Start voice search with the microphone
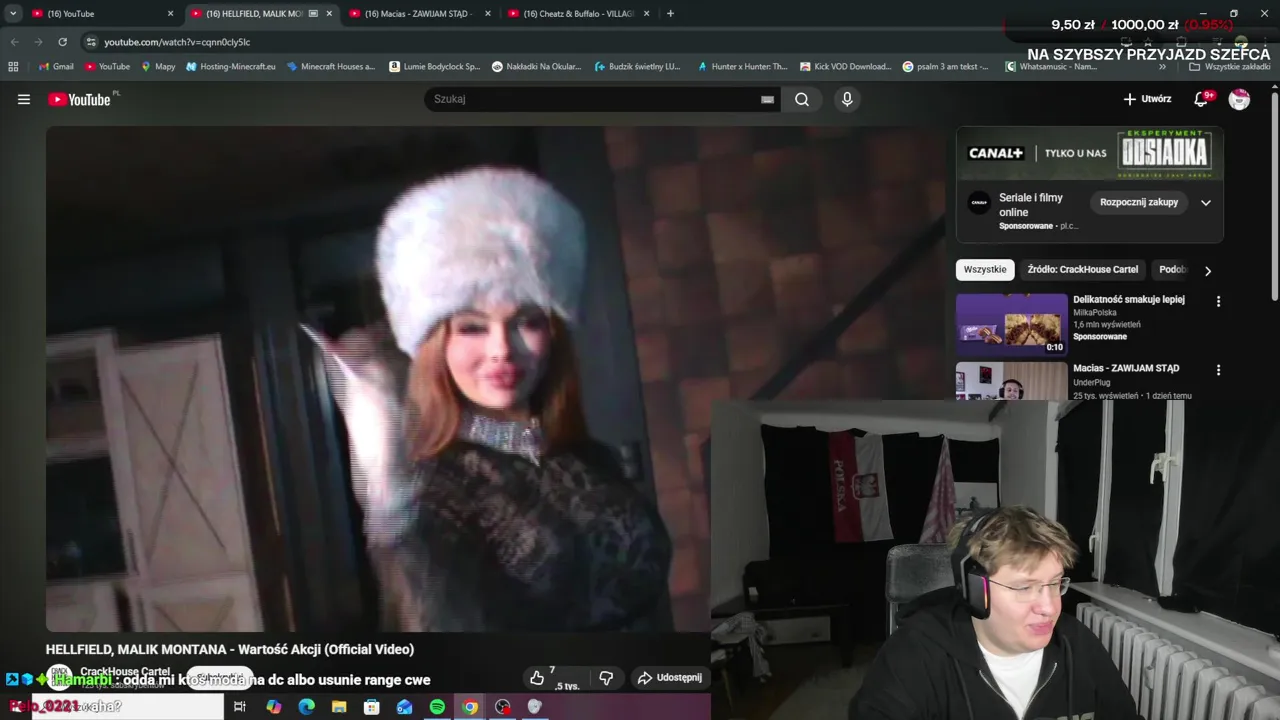 coord(847,99)
